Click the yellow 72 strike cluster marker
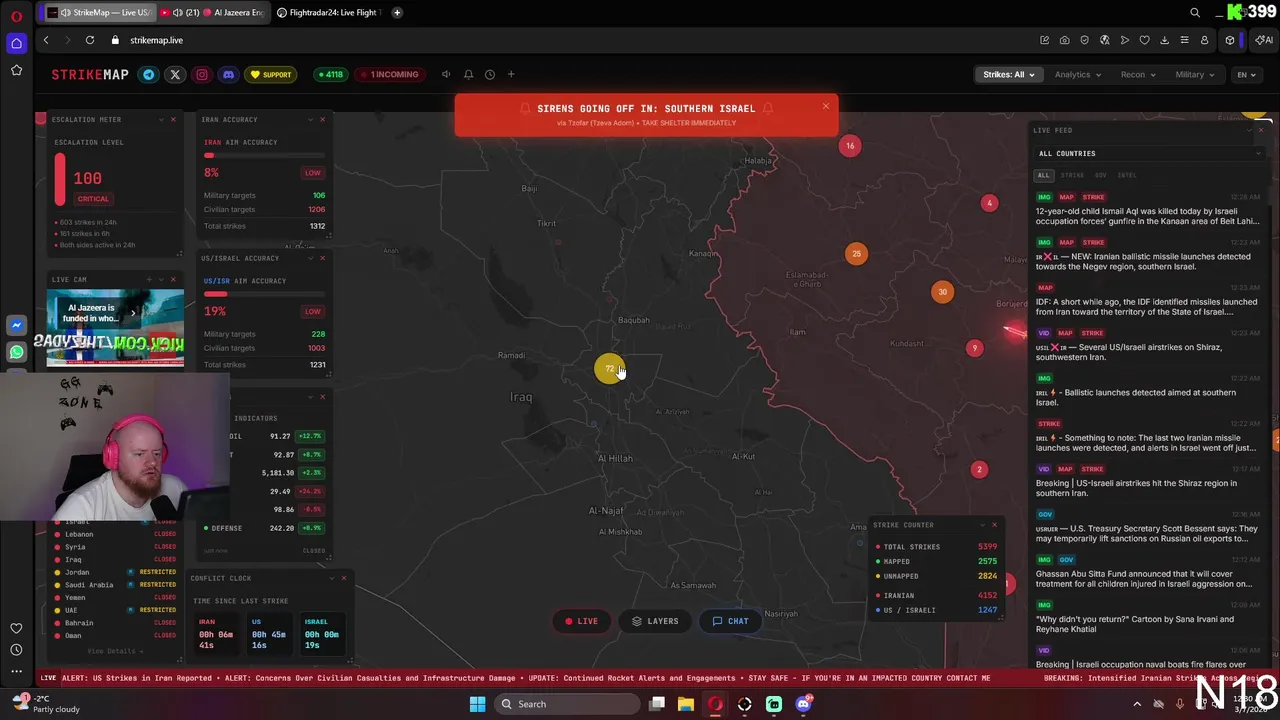The width and height of the screenshot is (1280, 720). [x=609, y=369]
